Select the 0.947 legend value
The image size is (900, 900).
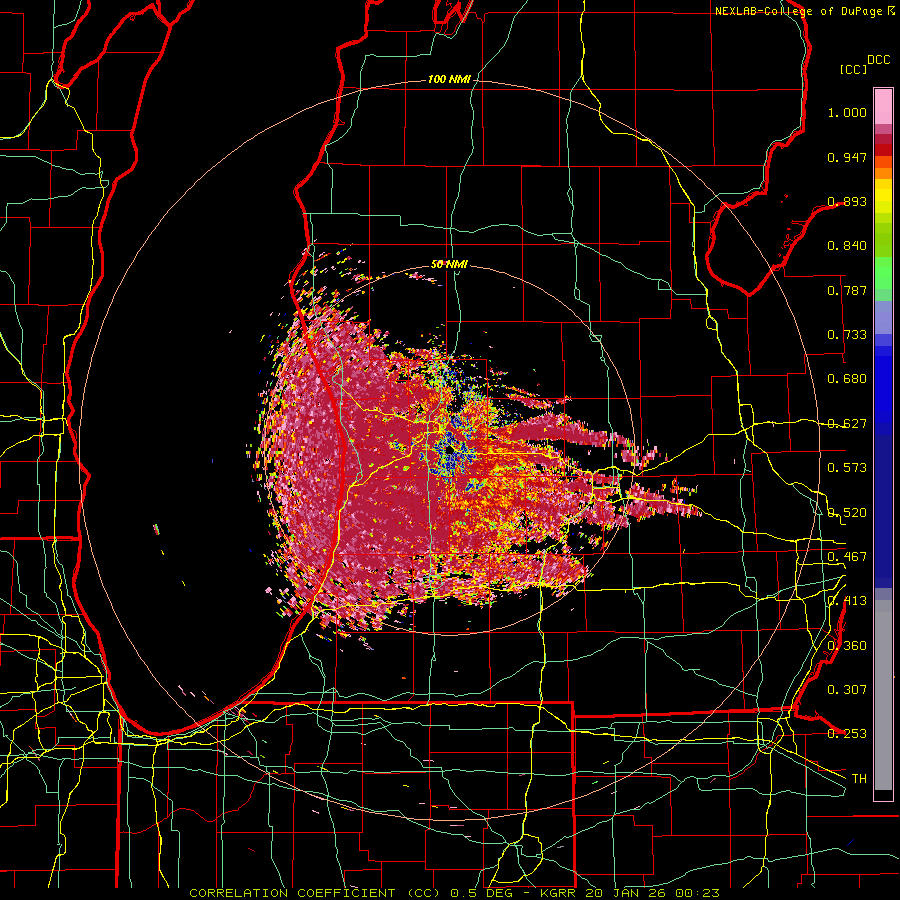(x=847, y=157)
